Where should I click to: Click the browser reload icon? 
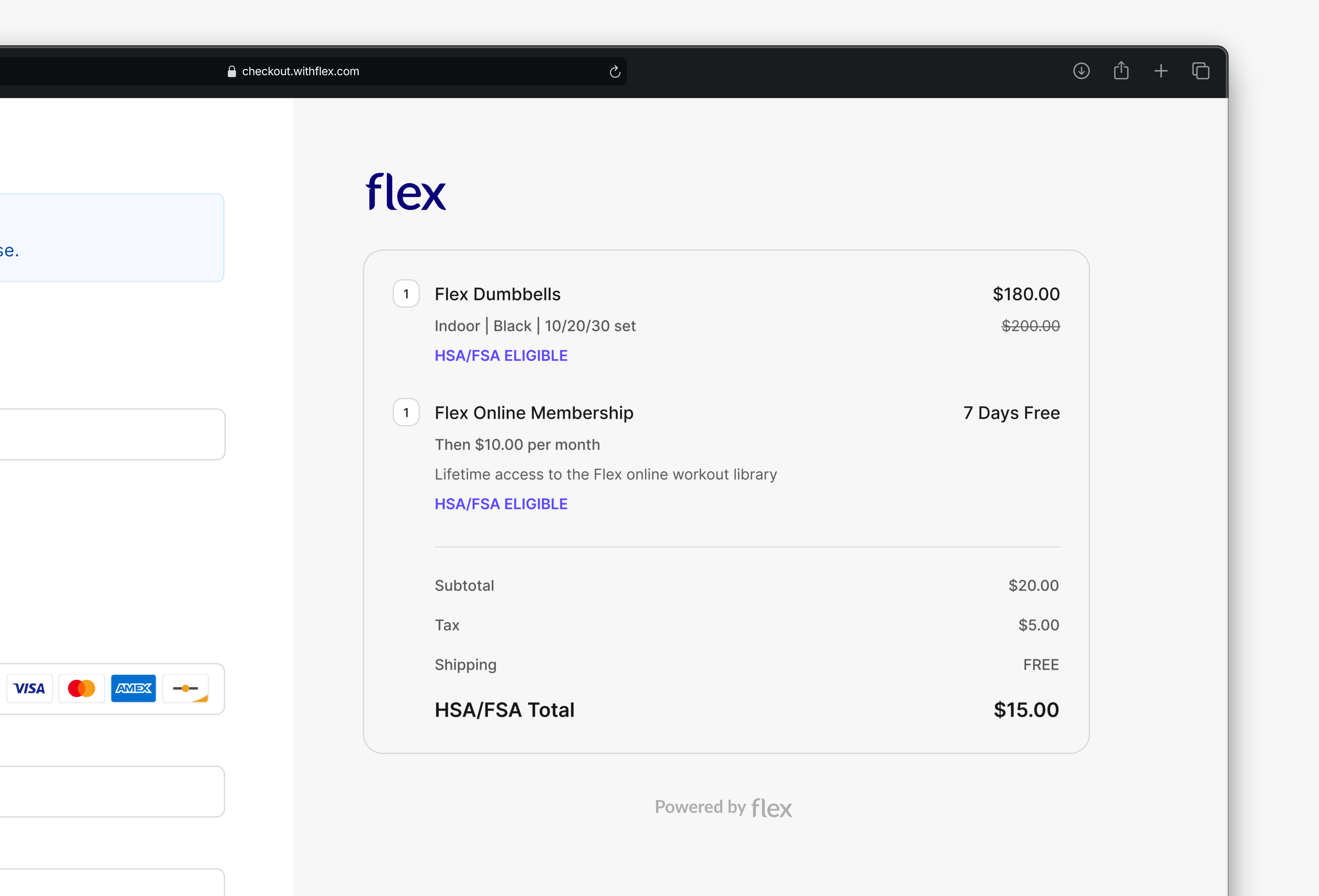point(615,72)
